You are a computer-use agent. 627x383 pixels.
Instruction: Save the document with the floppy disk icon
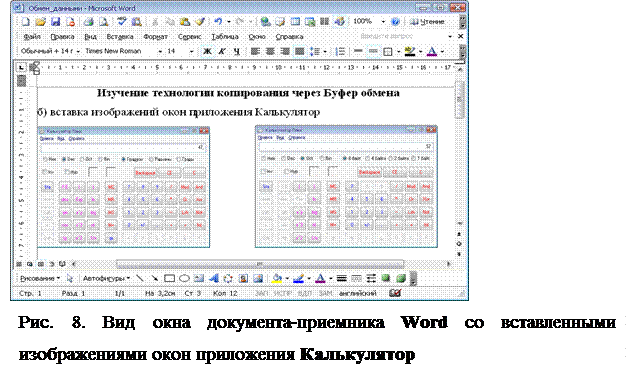pyautogui.click(x=56, y=22)
